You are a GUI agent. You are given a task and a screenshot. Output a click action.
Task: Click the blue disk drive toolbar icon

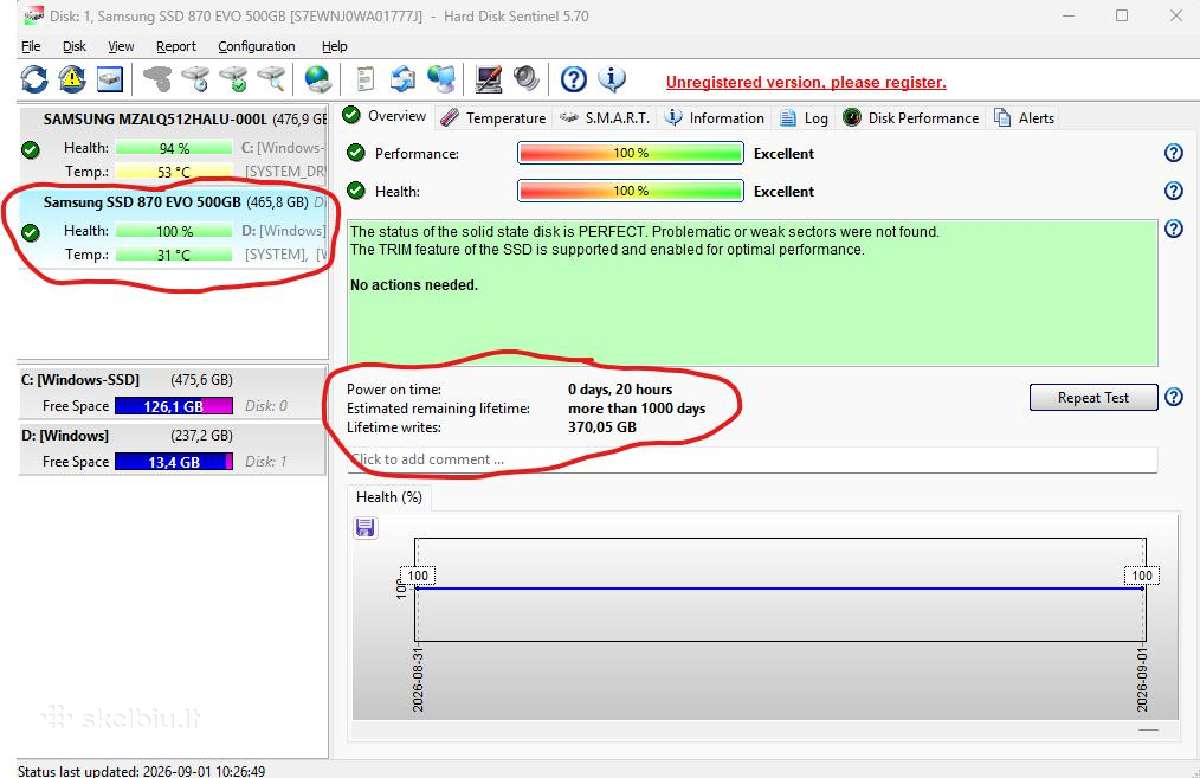tap(109, 78)
